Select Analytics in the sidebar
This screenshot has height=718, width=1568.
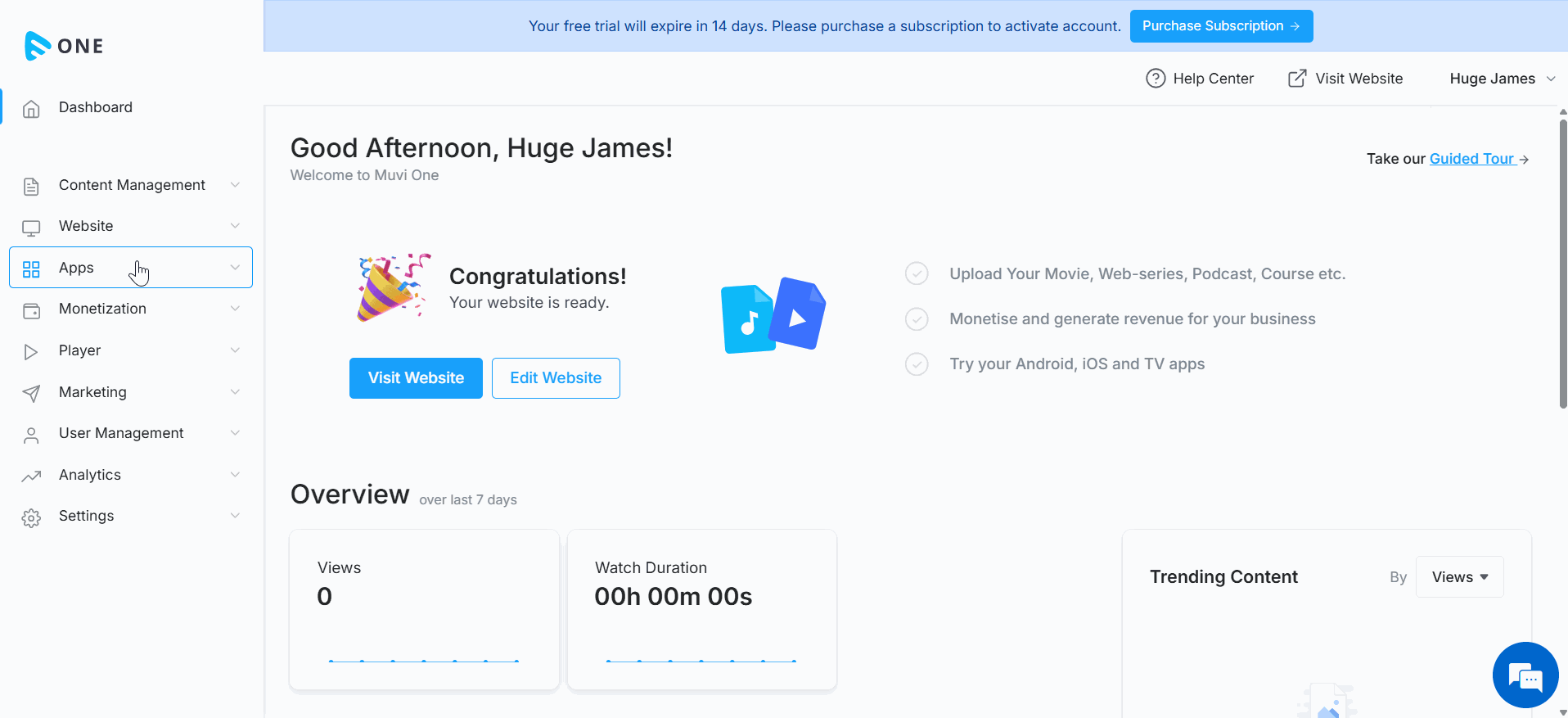pos(131,475)
